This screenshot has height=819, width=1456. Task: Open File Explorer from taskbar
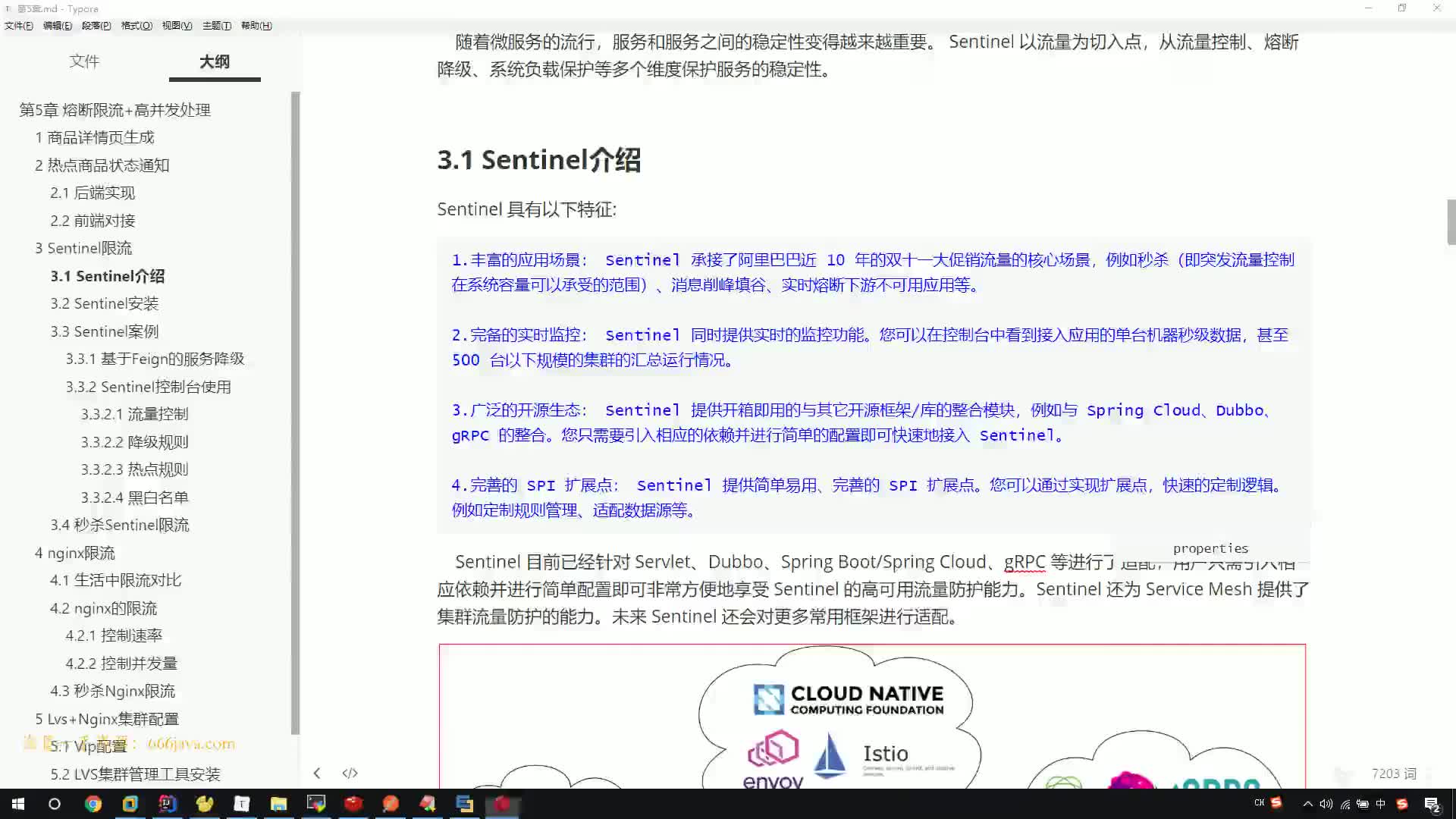click(279, 804)
